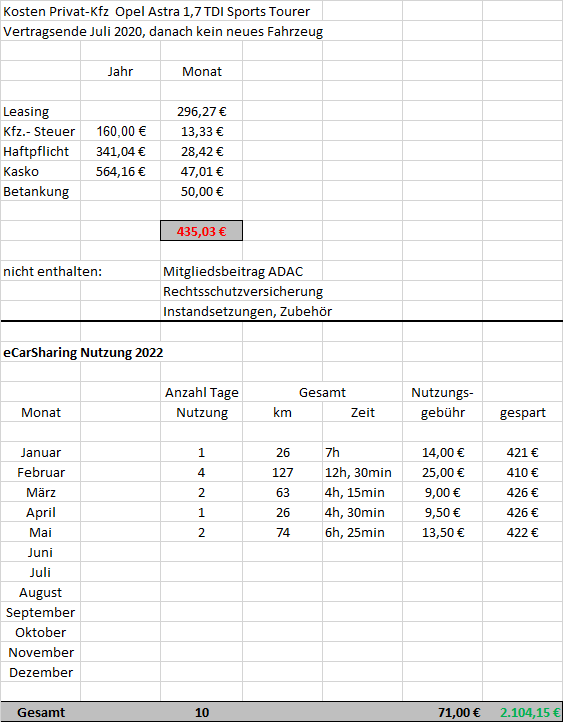
Task: Click the Mai gespart value 422 €
Action: point(523,532)
